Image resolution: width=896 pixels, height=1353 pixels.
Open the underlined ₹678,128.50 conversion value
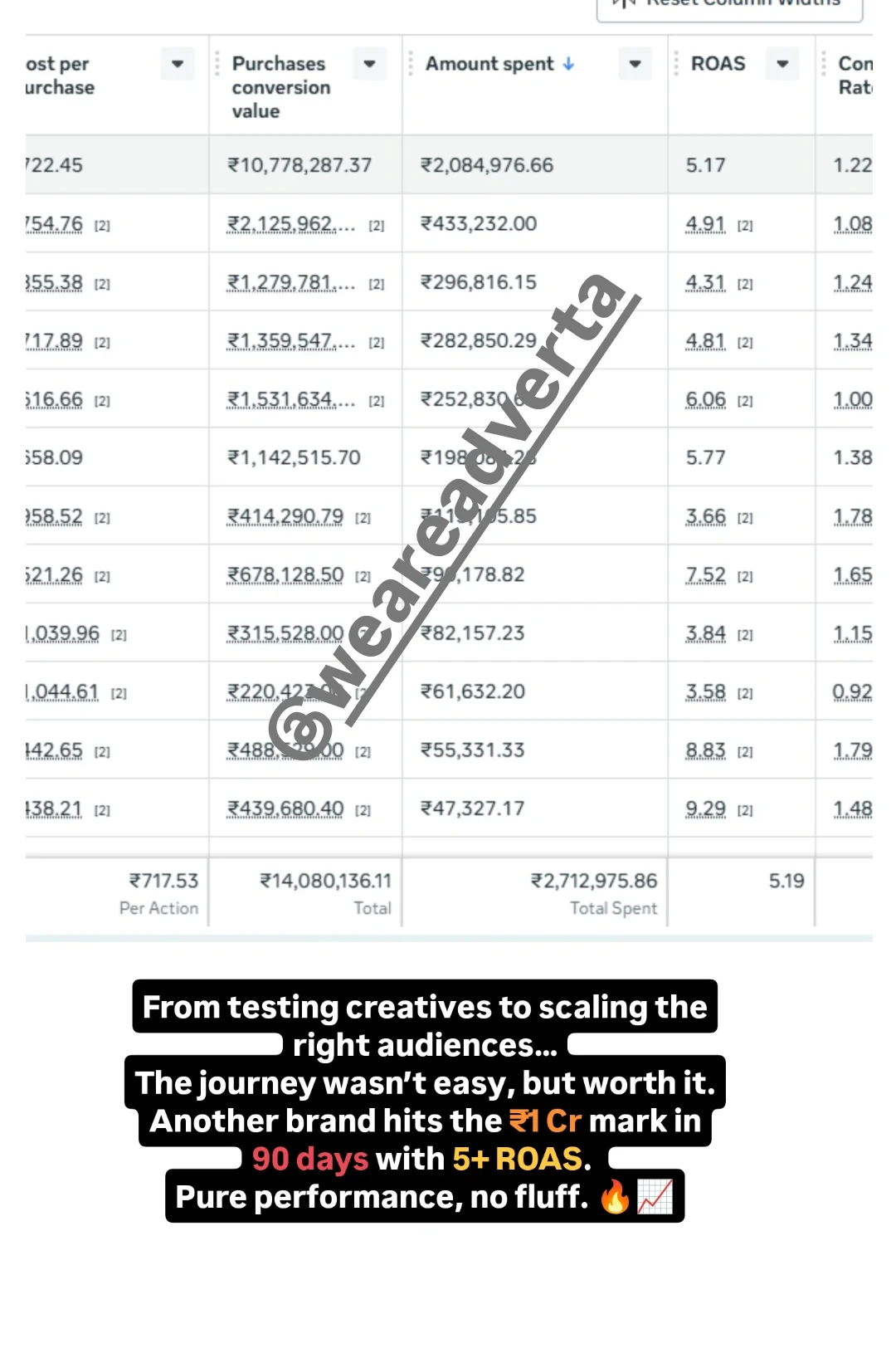[286, 574]
